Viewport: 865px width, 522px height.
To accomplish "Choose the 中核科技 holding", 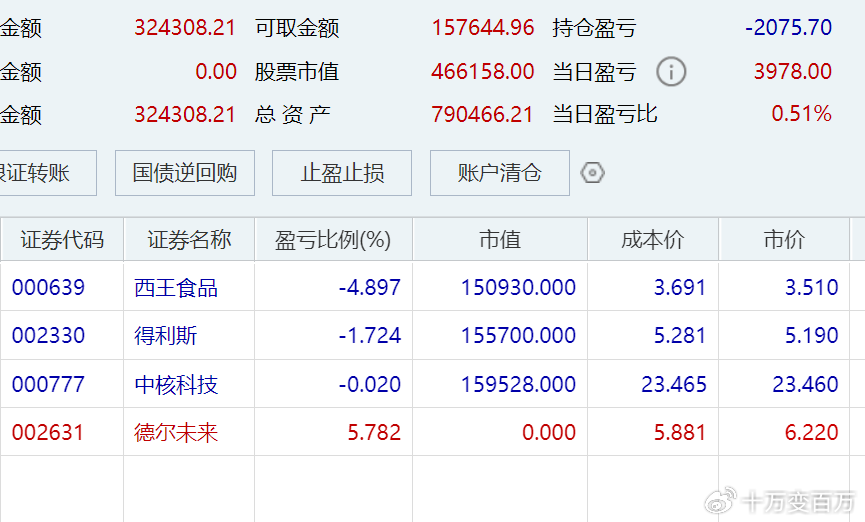I will [x=176, y=384].
